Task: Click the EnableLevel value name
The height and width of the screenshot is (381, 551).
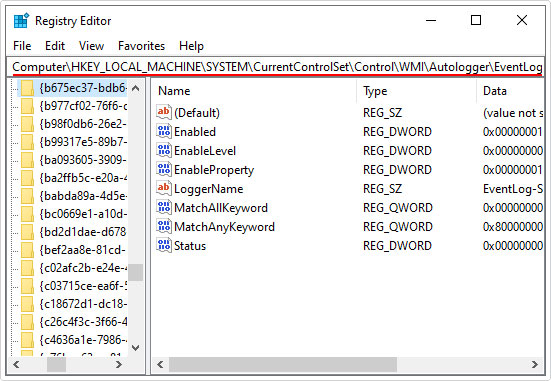Action: tap(205, 151)
